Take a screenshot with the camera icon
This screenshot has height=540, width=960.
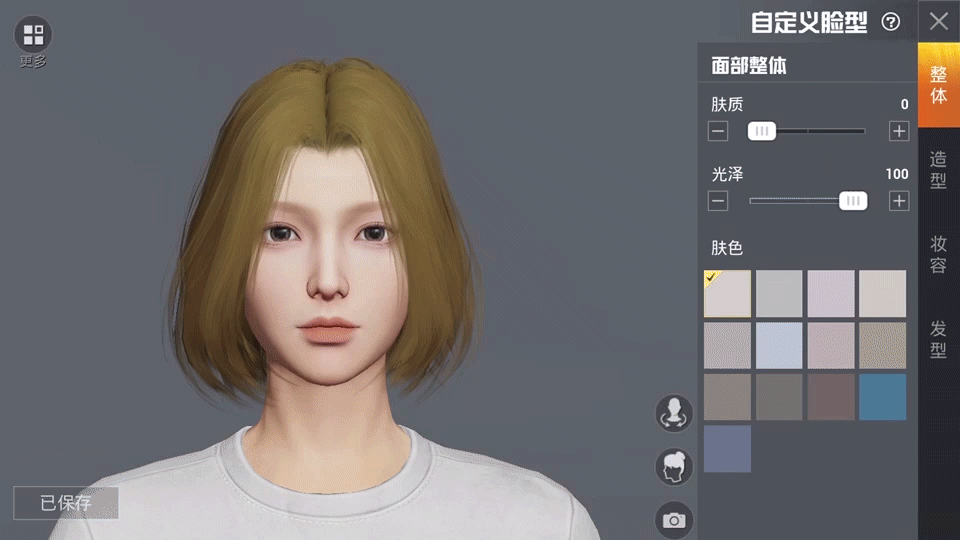coord(674,519)
